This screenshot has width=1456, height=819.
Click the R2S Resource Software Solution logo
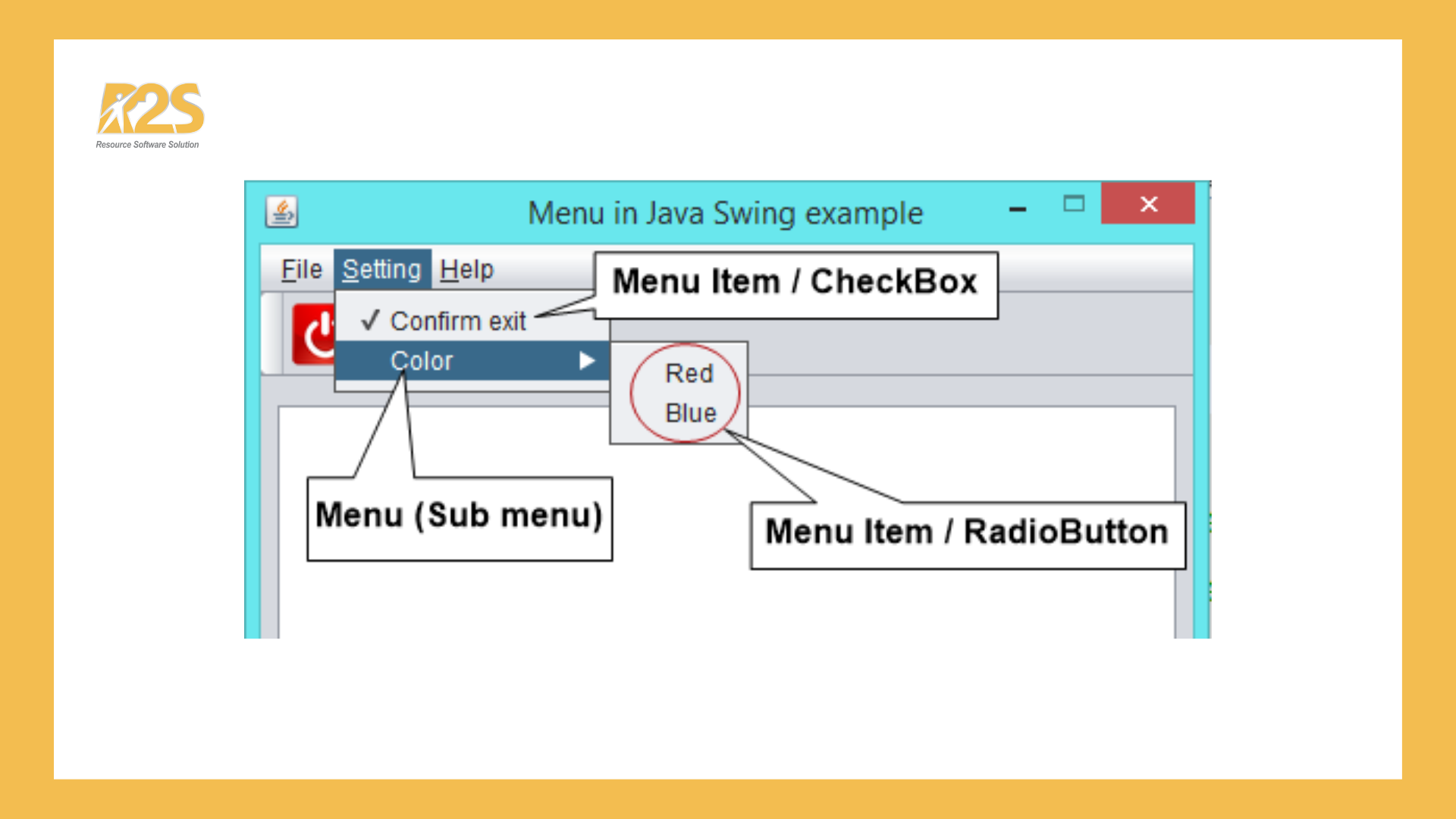(149, 115)
